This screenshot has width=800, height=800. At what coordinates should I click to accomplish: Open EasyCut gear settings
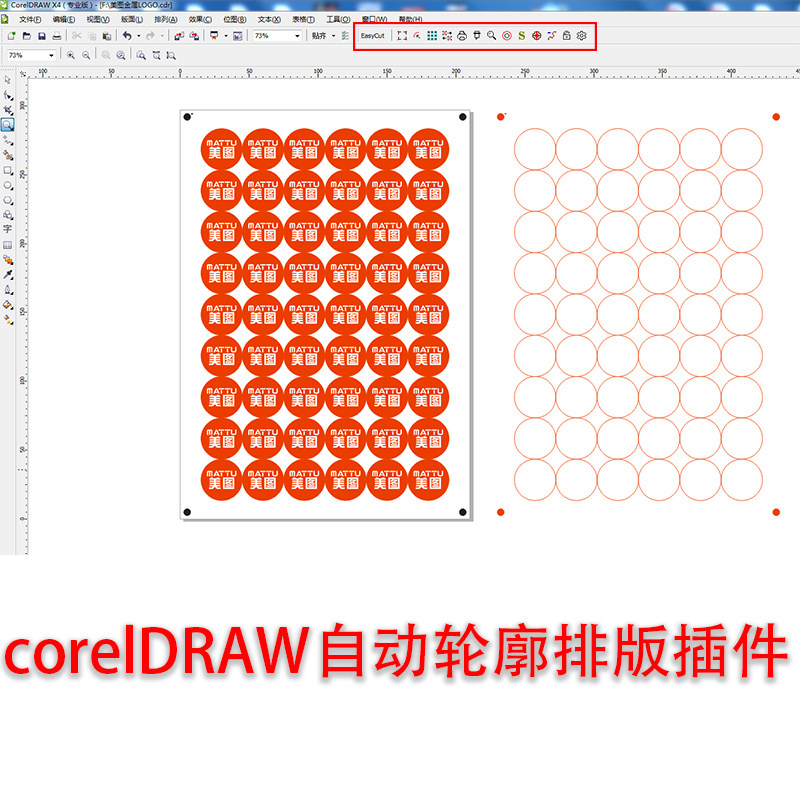(581, 36)
